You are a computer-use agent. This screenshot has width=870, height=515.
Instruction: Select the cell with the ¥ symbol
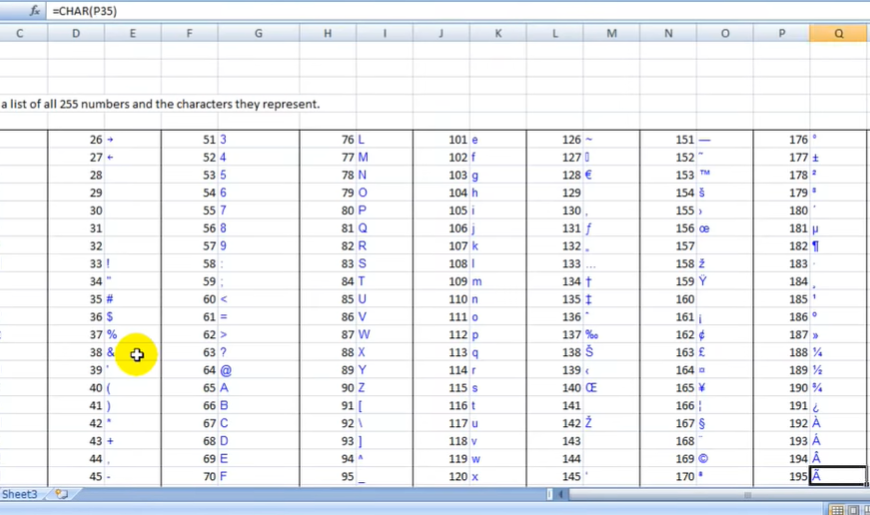tap(725, 388)
